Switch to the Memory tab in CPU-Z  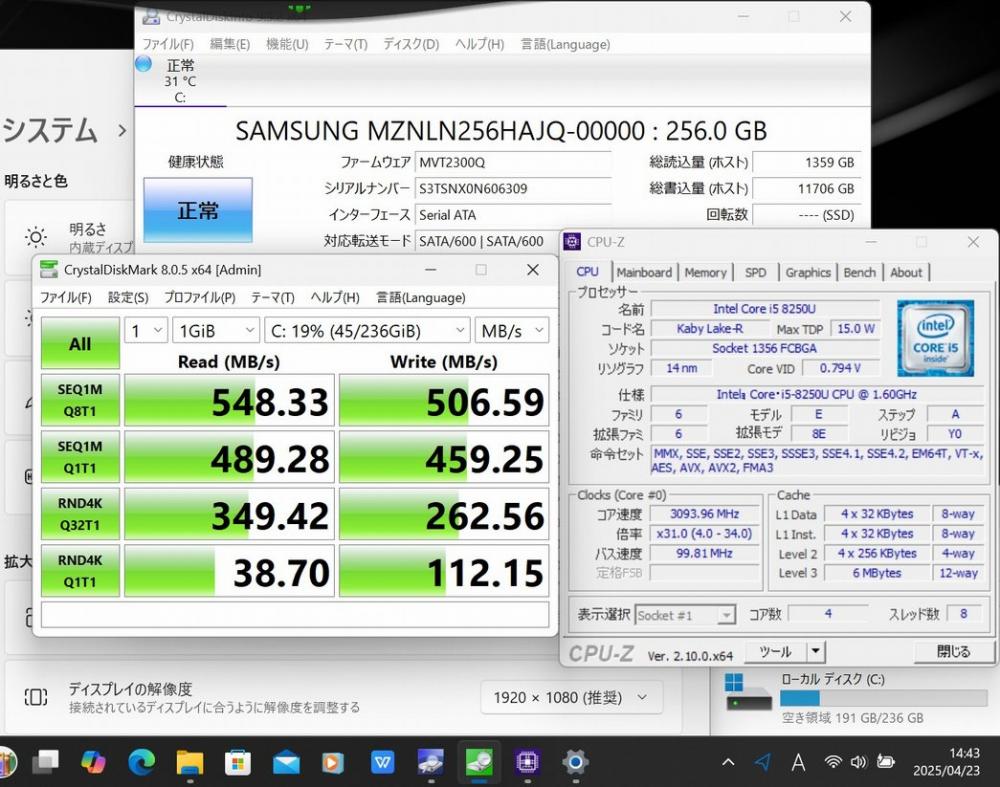pyautogui.click(x=705, y=272)
